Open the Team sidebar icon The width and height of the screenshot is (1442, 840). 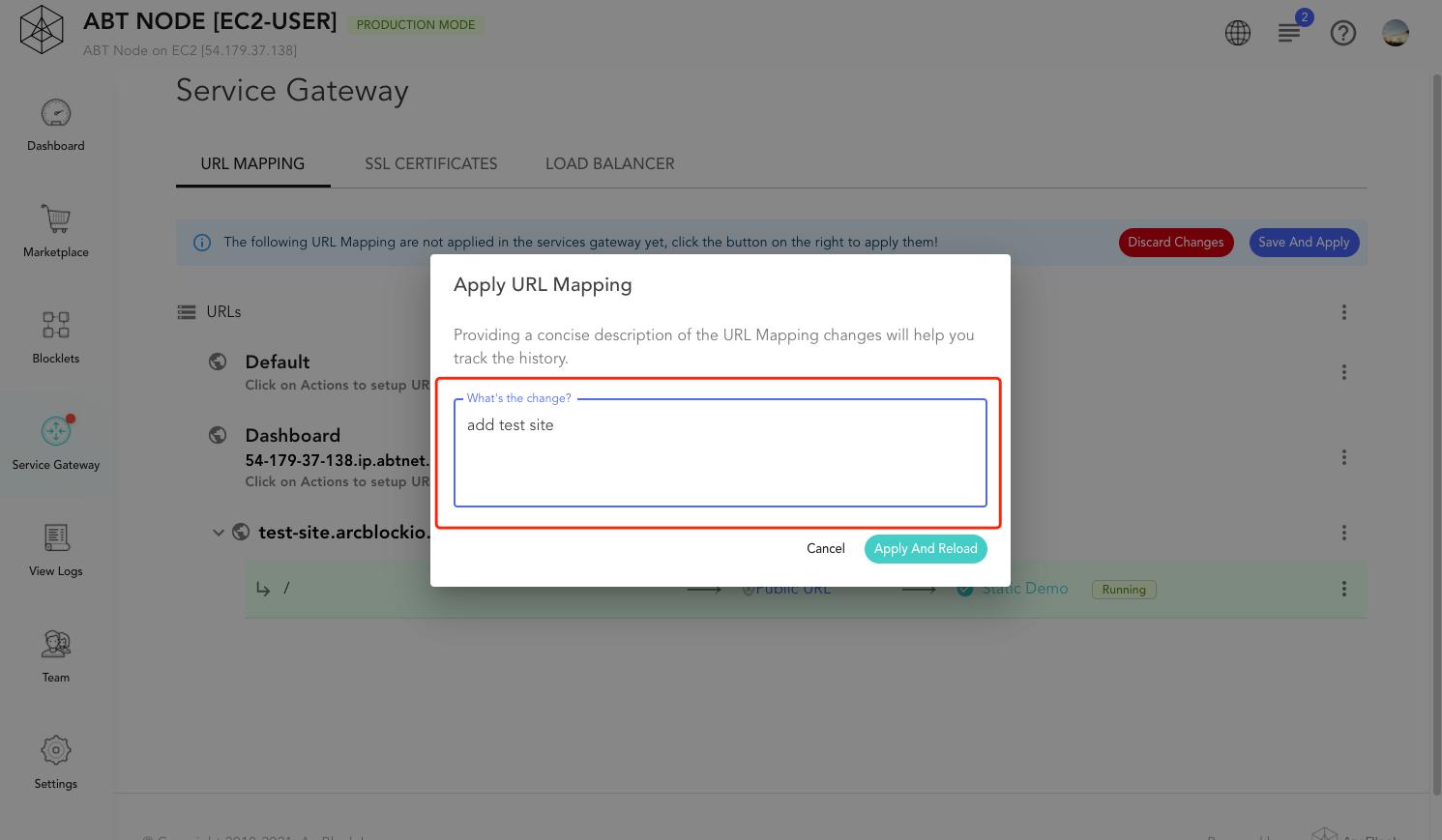[x=56, y=644]
